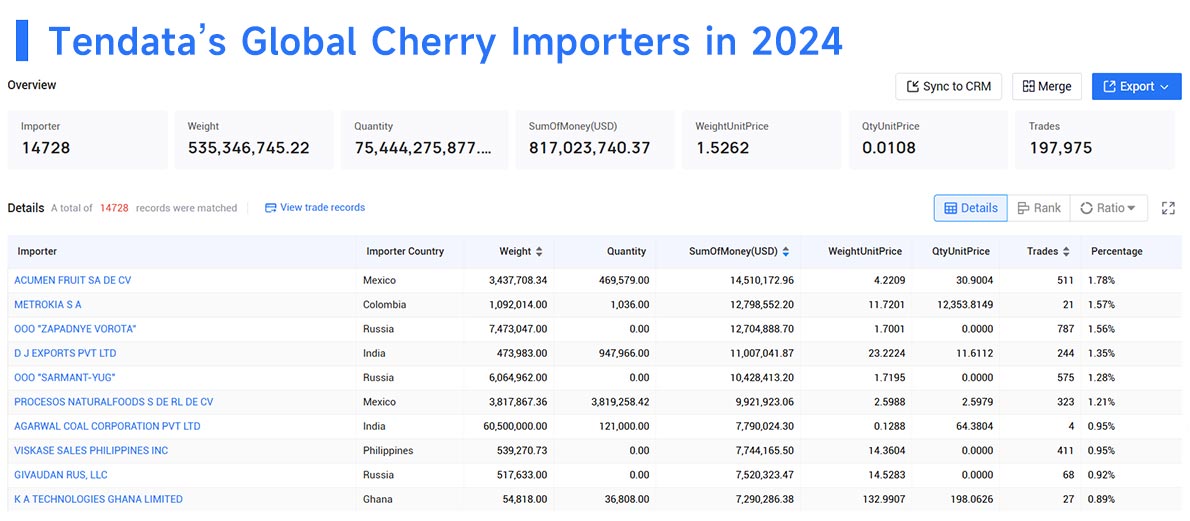
Task: Click the Importer column header
Action: click(x=37, y=251)
